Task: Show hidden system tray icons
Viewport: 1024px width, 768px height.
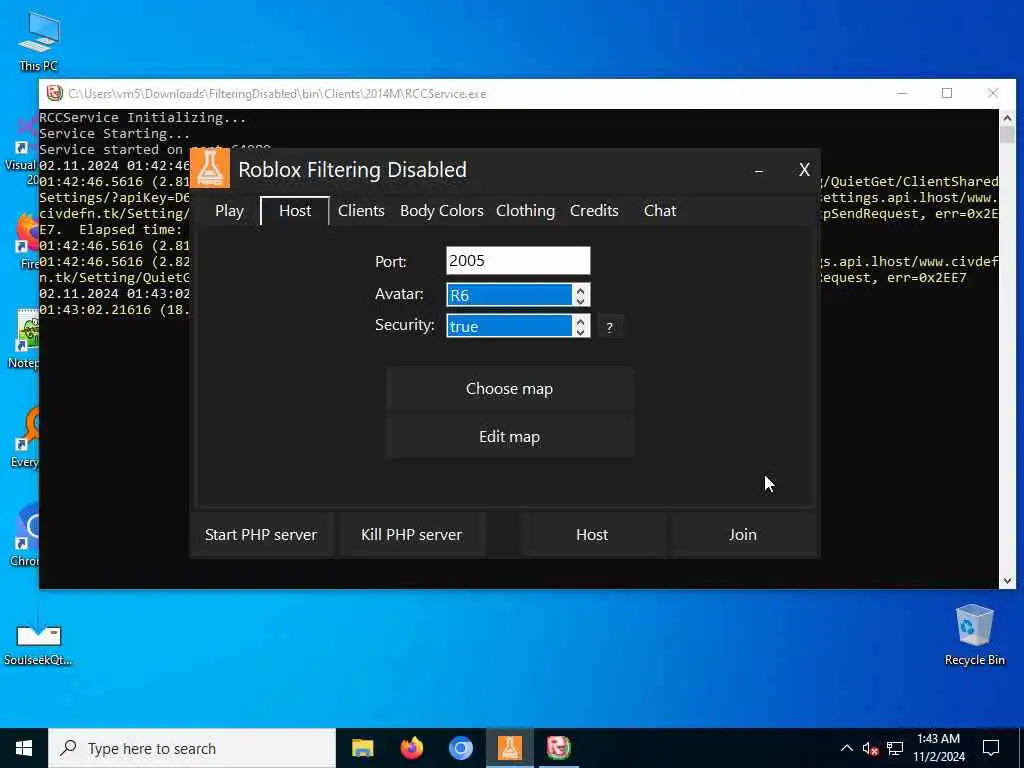Action: pyautogui.click(x=846, y=748)
